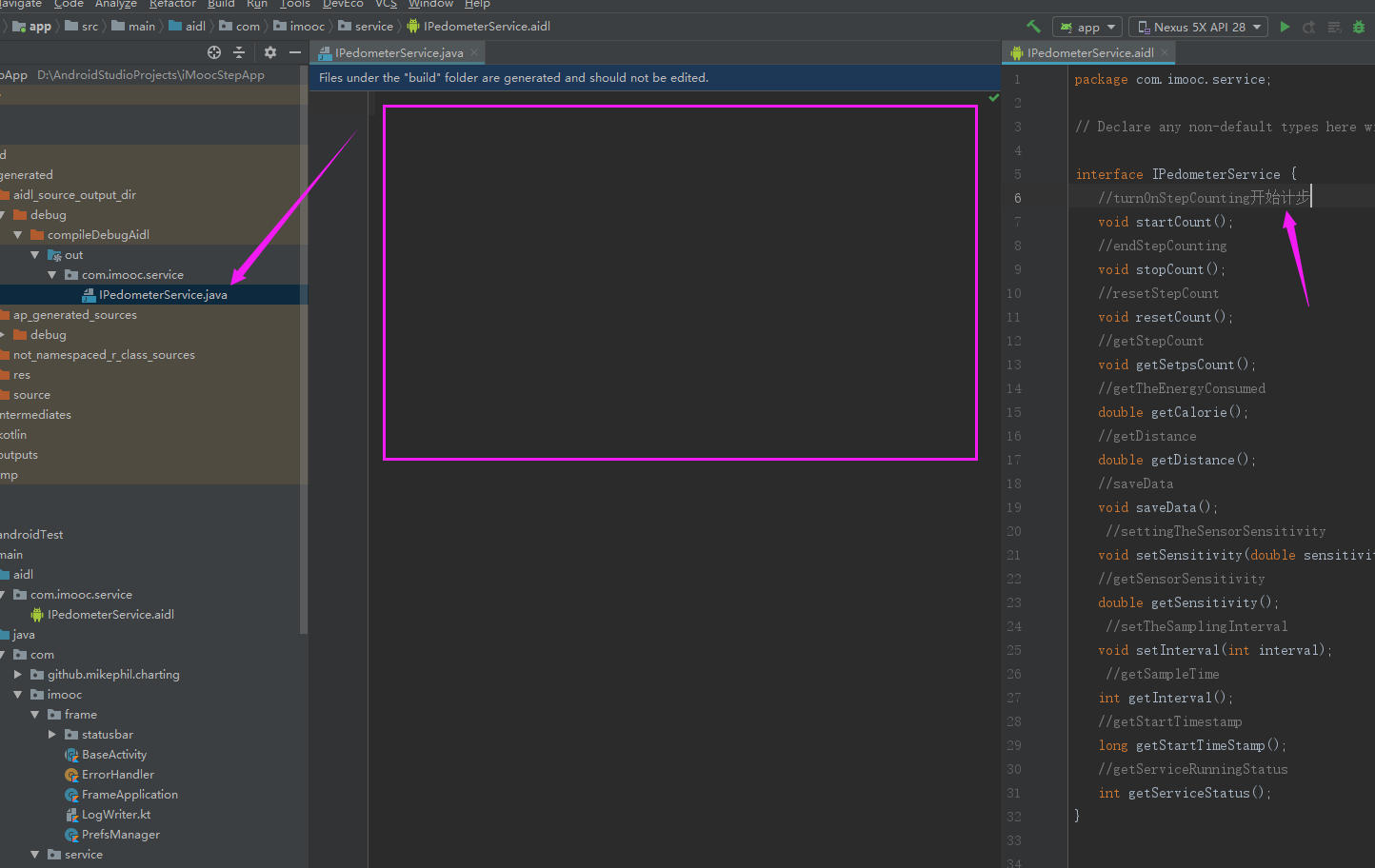Open the Refactor menu

coord(172,5)
